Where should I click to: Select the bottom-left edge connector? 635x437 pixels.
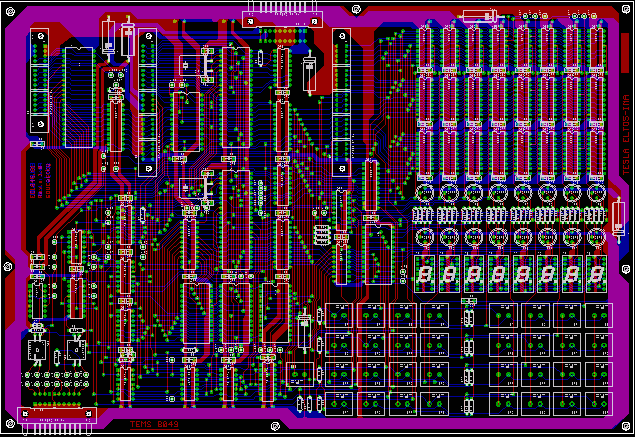tap(59, 418)
